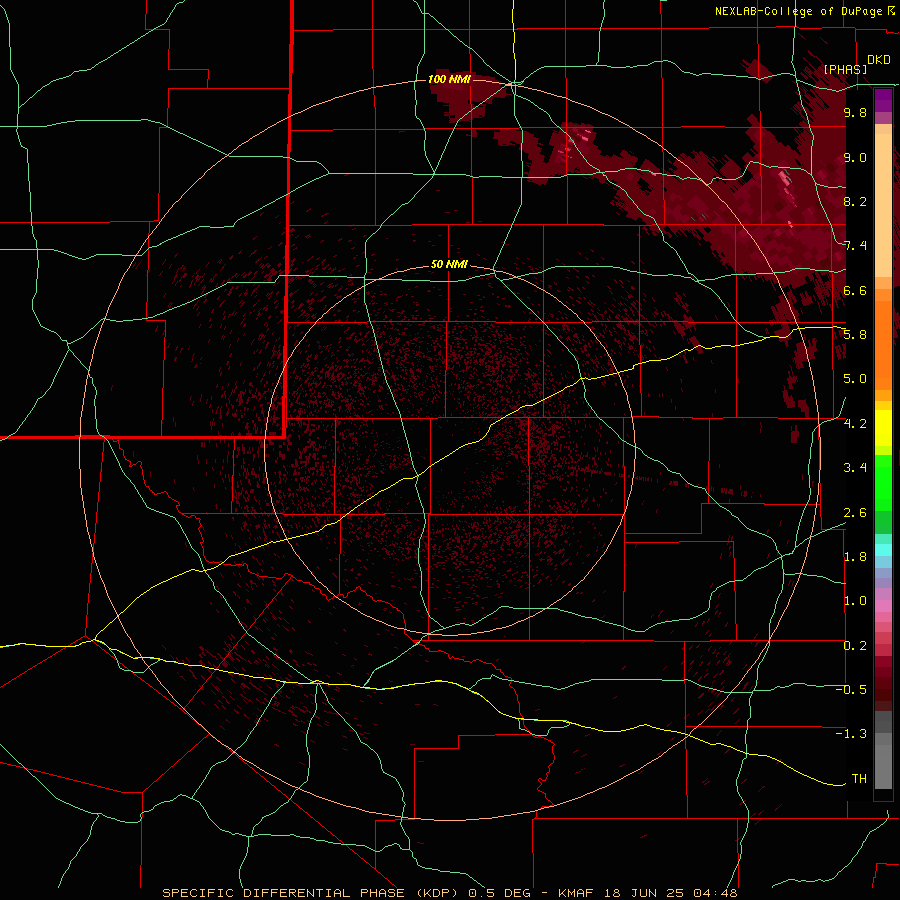Click the [PHAS] units label

[845, 69]
